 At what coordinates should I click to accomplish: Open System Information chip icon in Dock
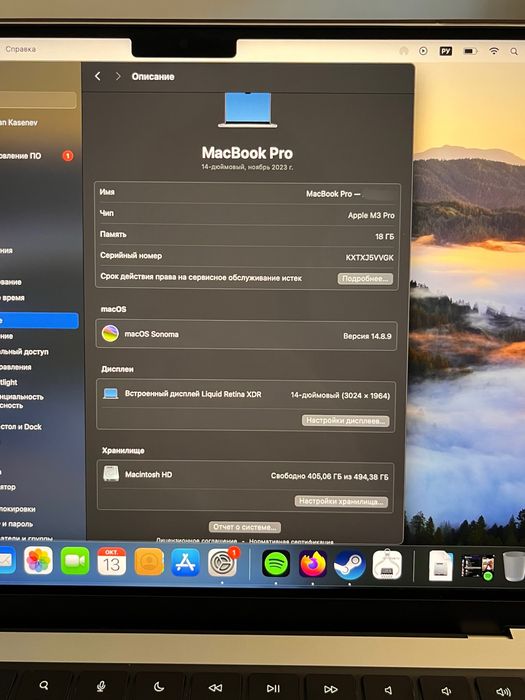387,565
